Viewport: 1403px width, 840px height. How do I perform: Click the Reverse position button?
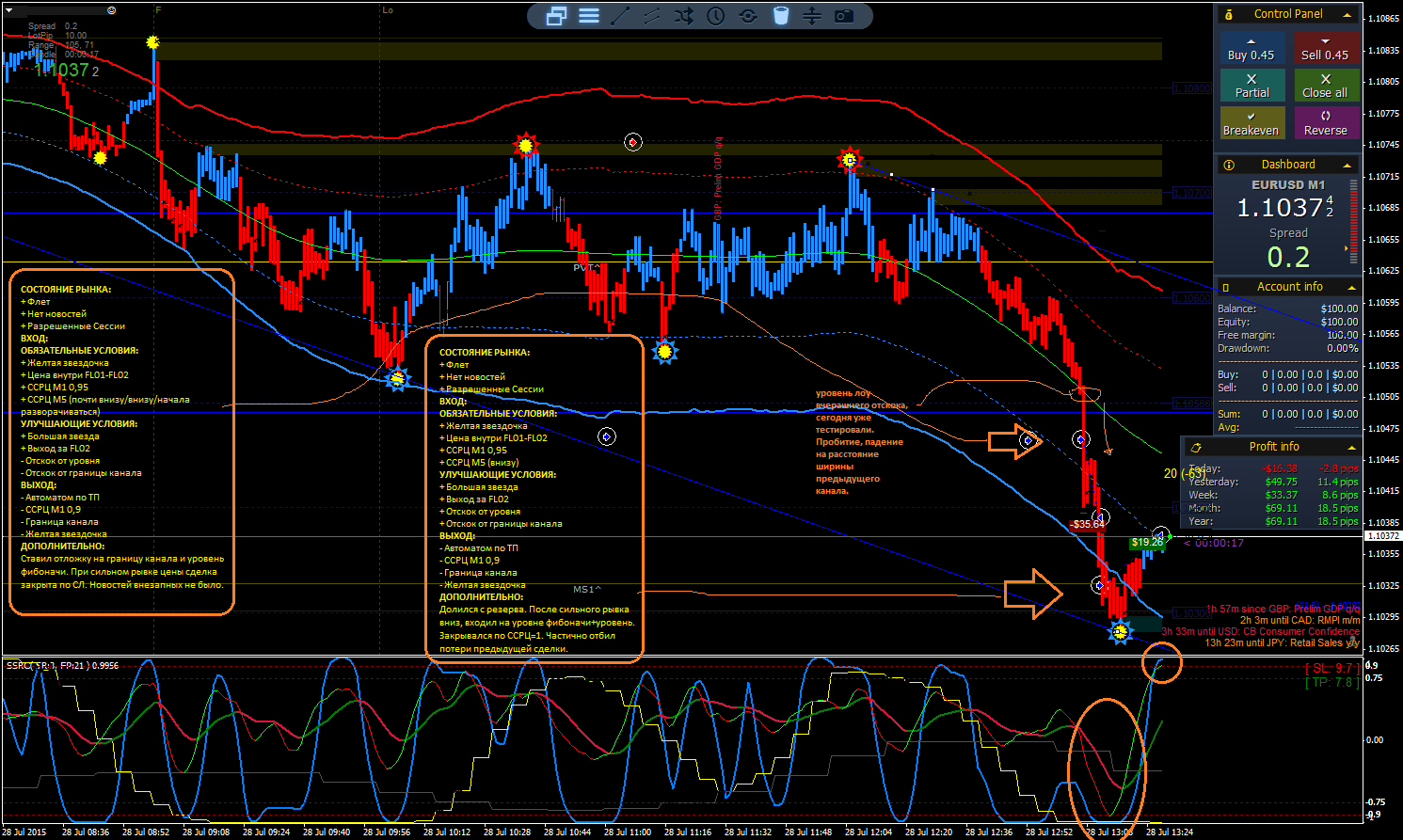[1326, 123]
